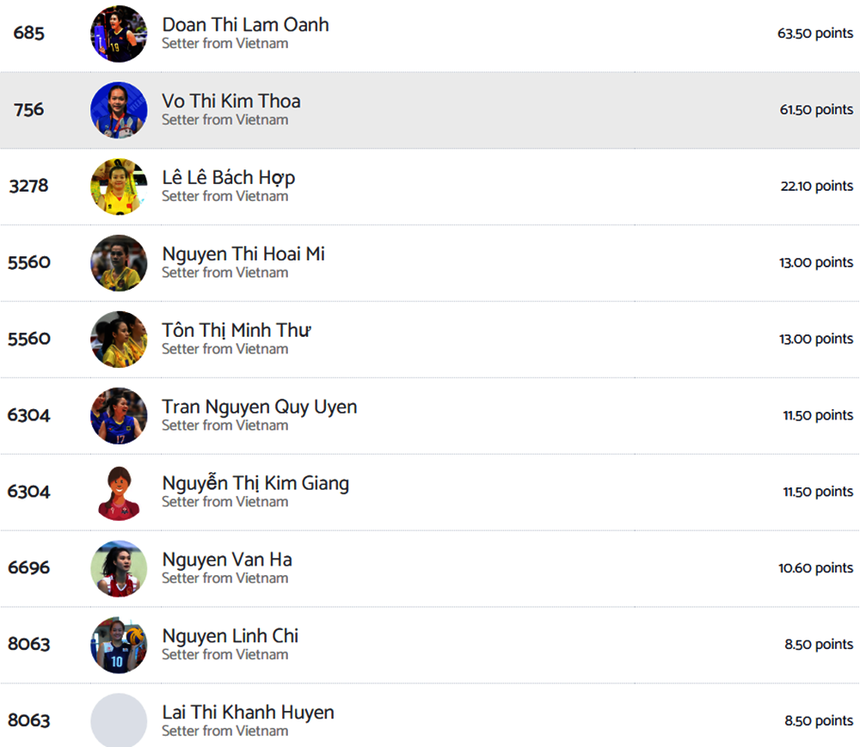The height and width of the screenshot is (747, 860).
Task: Select Nguyen Thi Hoai Mi's avatar image
Action: coord(119,263)
